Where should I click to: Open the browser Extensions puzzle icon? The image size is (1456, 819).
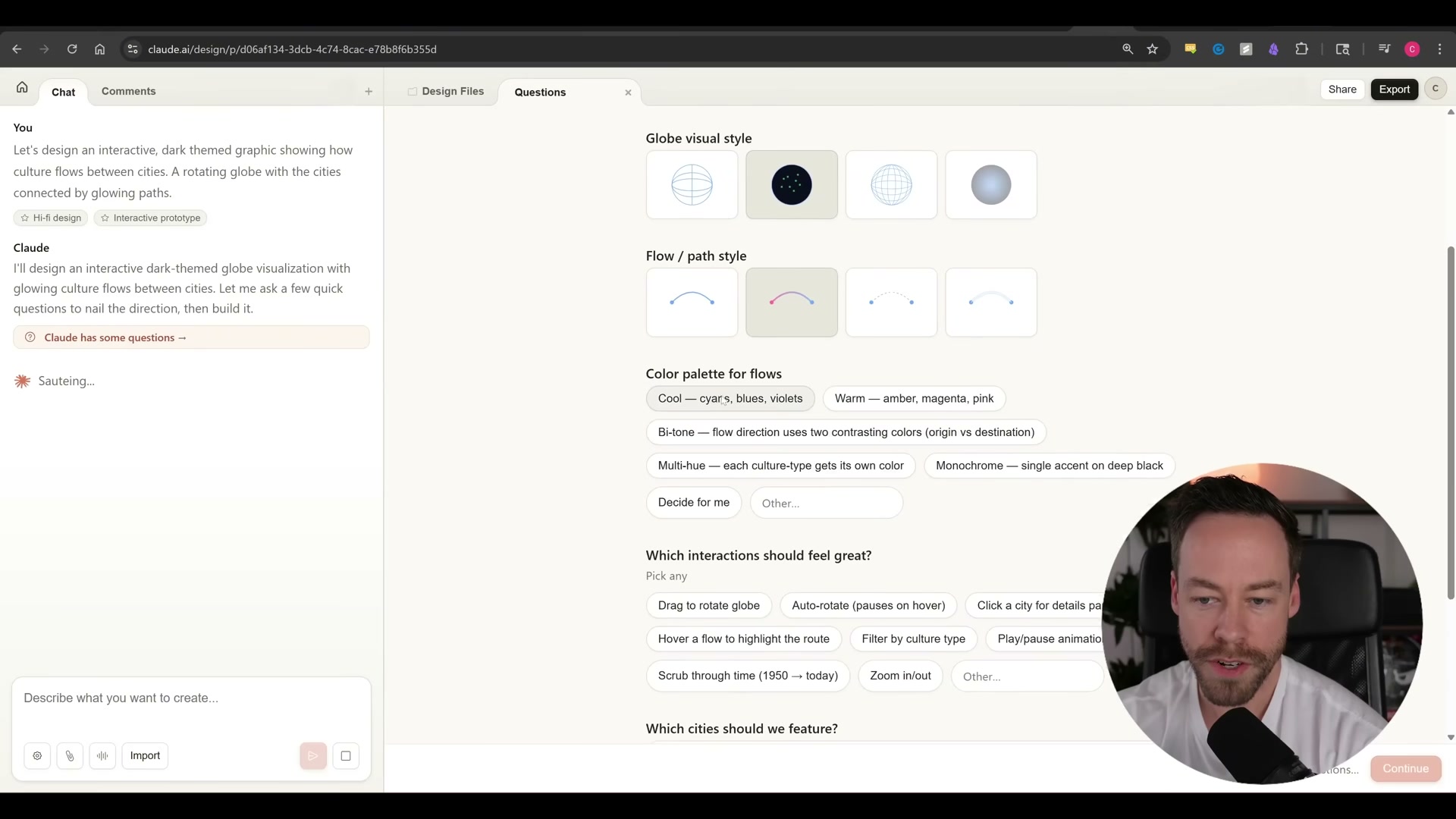(x=1303, y=49)
